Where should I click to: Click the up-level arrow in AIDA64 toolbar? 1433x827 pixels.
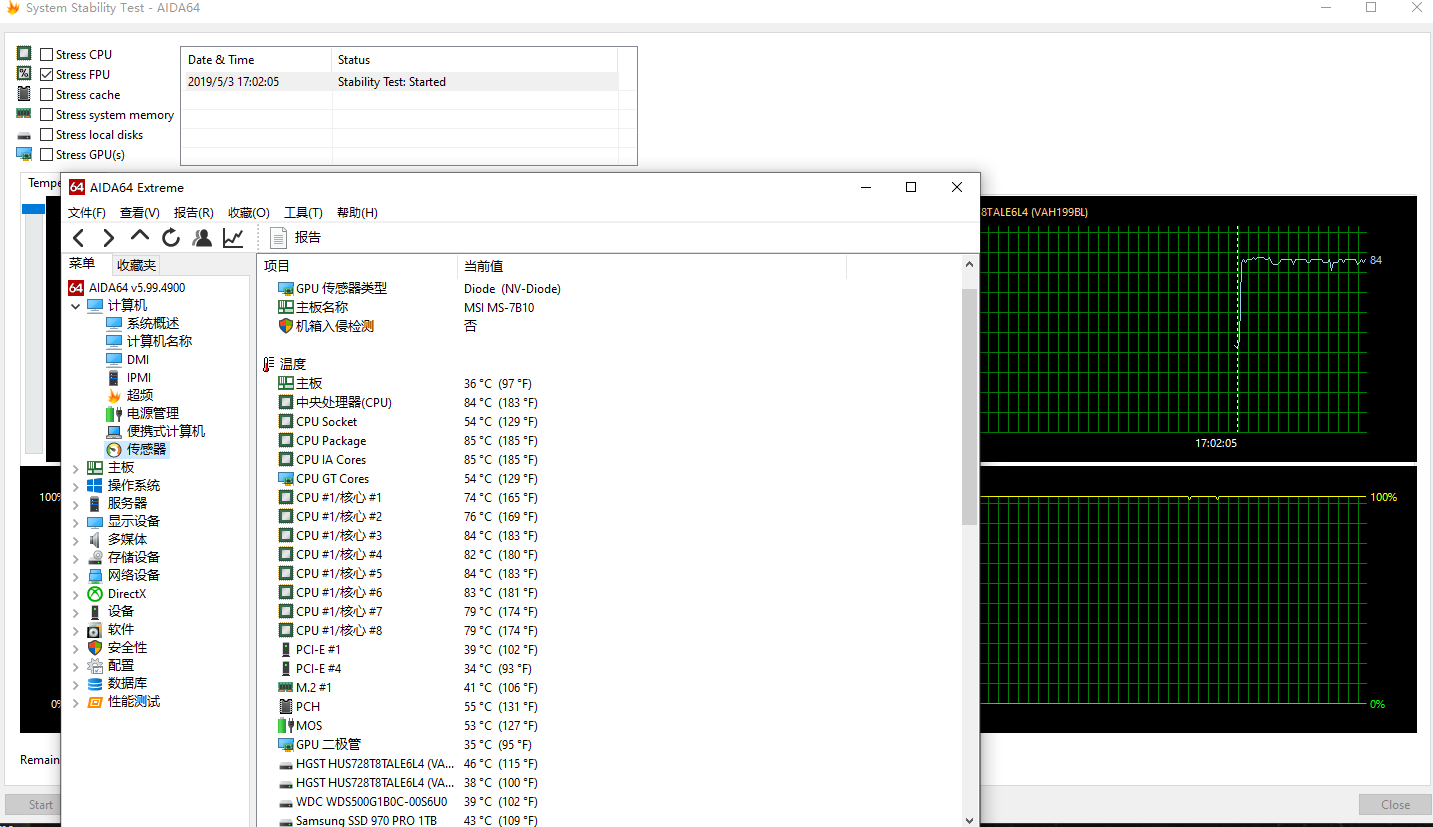click(140, 237)
